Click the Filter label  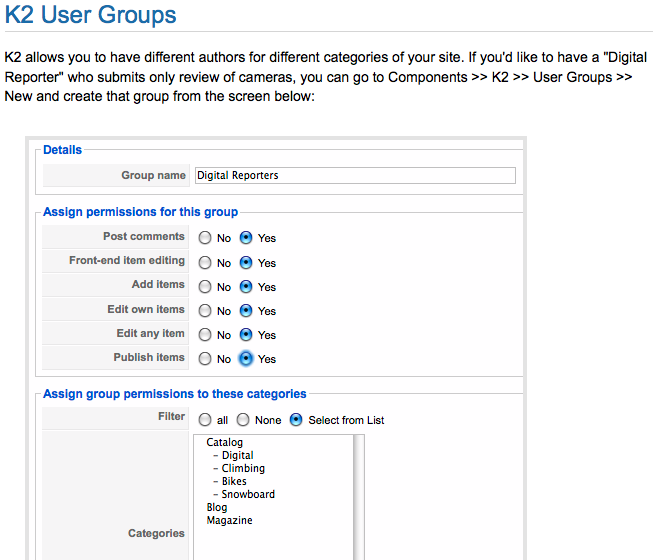pos(172,416)
